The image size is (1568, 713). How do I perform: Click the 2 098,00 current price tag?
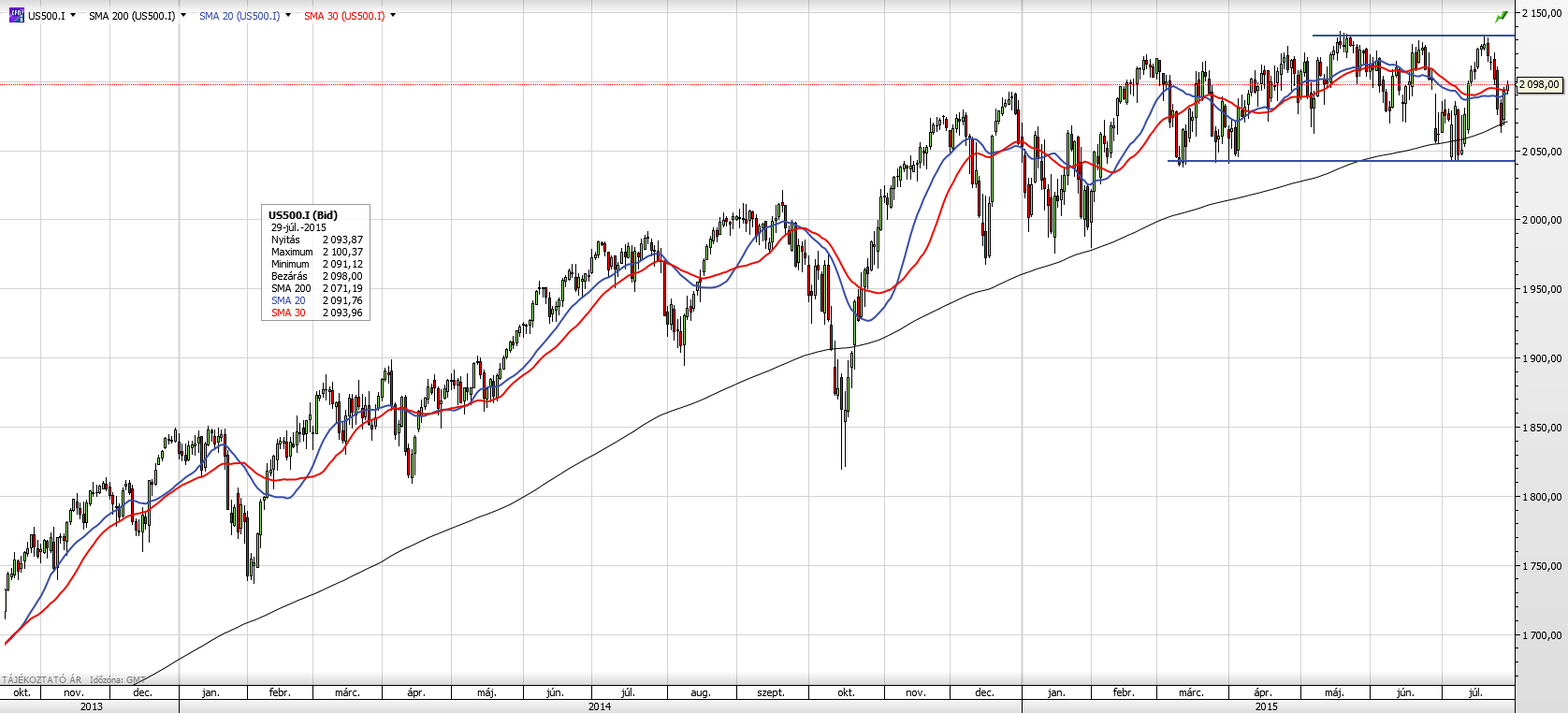pyautogui.click(x=1540, y=84)
